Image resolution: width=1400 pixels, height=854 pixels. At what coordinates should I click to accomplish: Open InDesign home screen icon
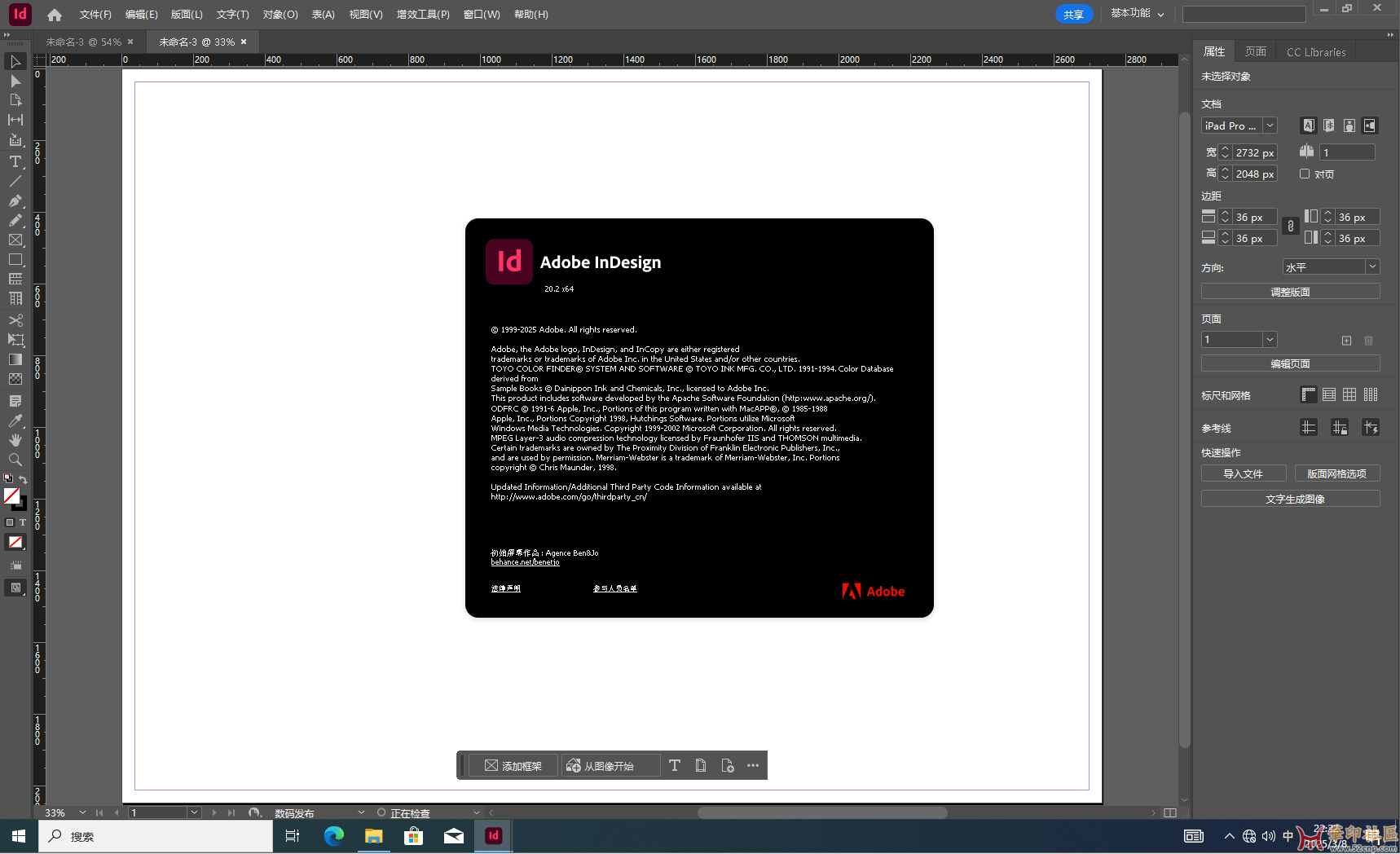pyautogui.click(x=55, y=15)
